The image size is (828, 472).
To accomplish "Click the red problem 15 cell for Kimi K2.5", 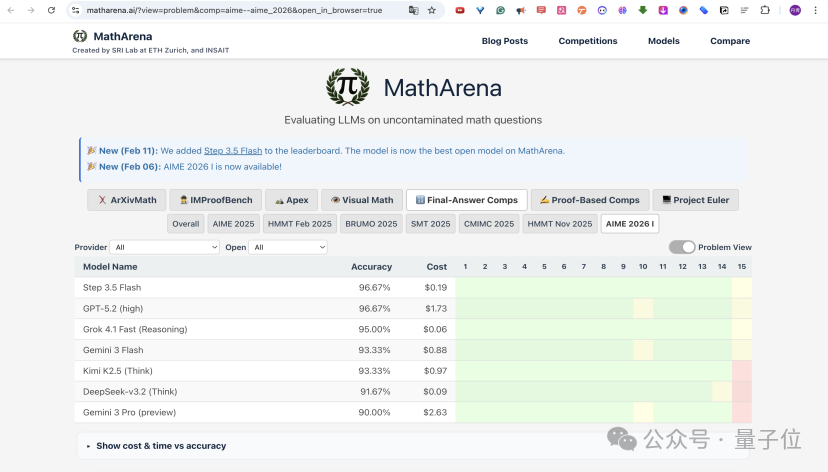I will 742,371.
